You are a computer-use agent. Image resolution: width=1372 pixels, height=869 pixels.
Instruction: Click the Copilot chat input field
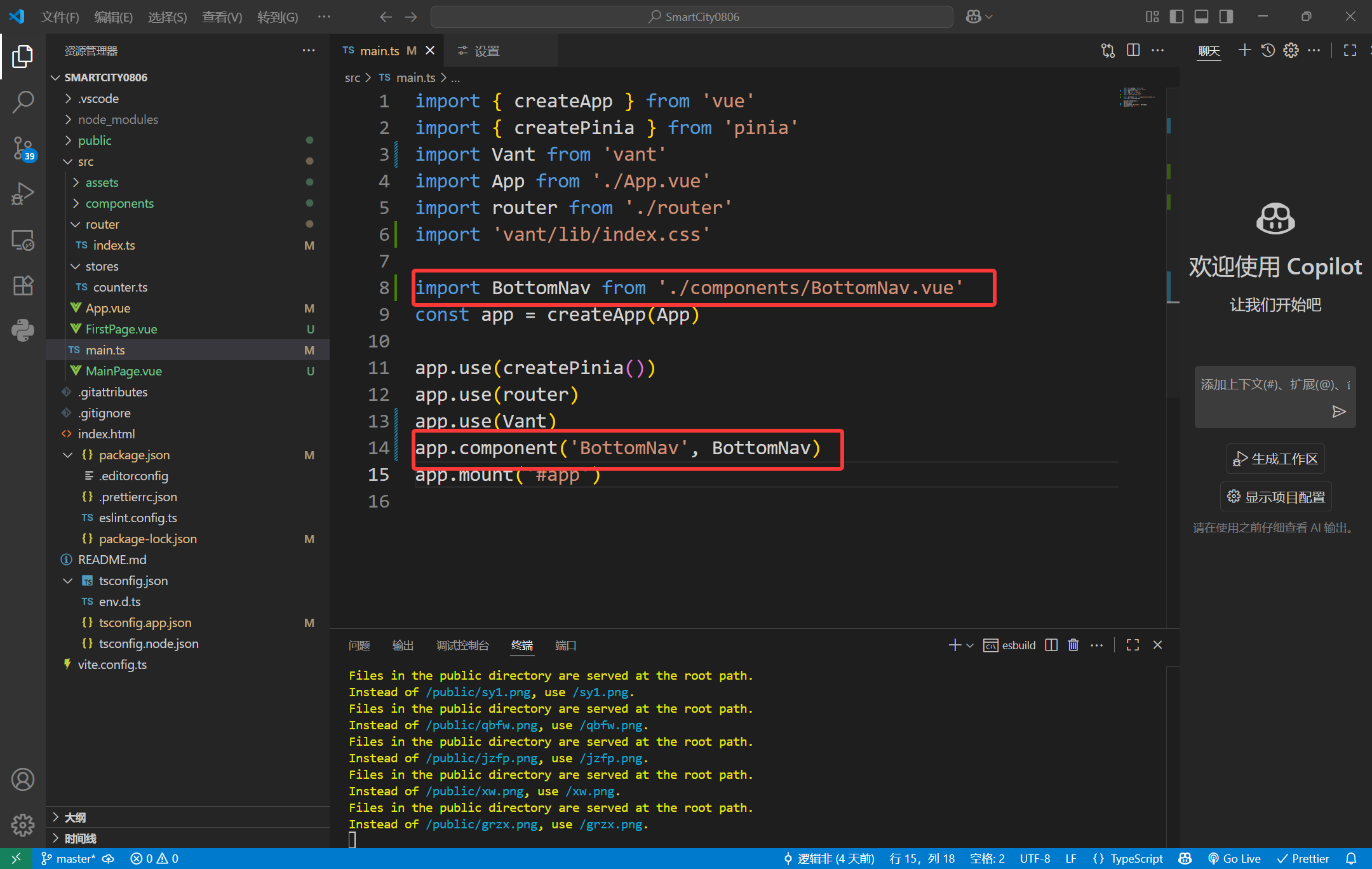pos(1275,385)
